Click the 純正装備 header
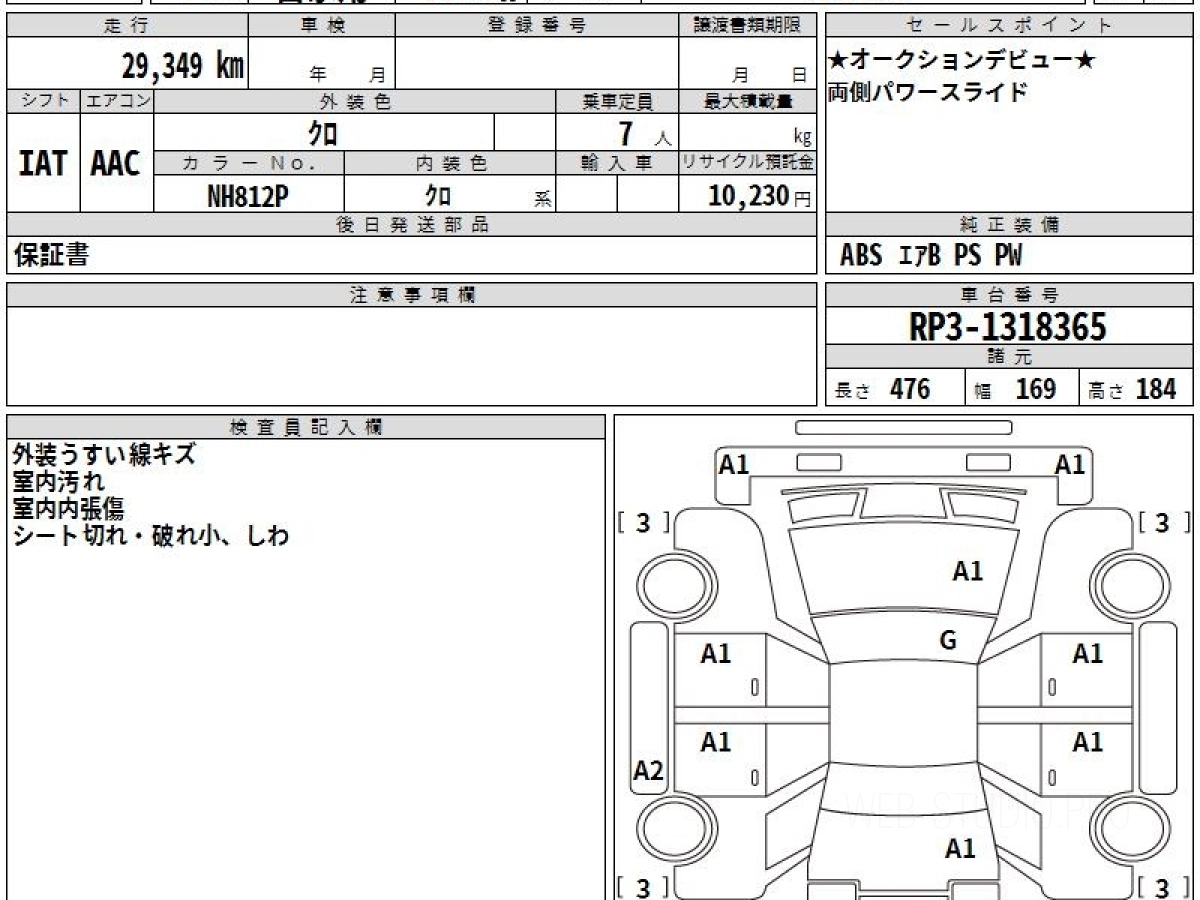This screenshot has height=900, width=1200. (x=1010, y=225)
